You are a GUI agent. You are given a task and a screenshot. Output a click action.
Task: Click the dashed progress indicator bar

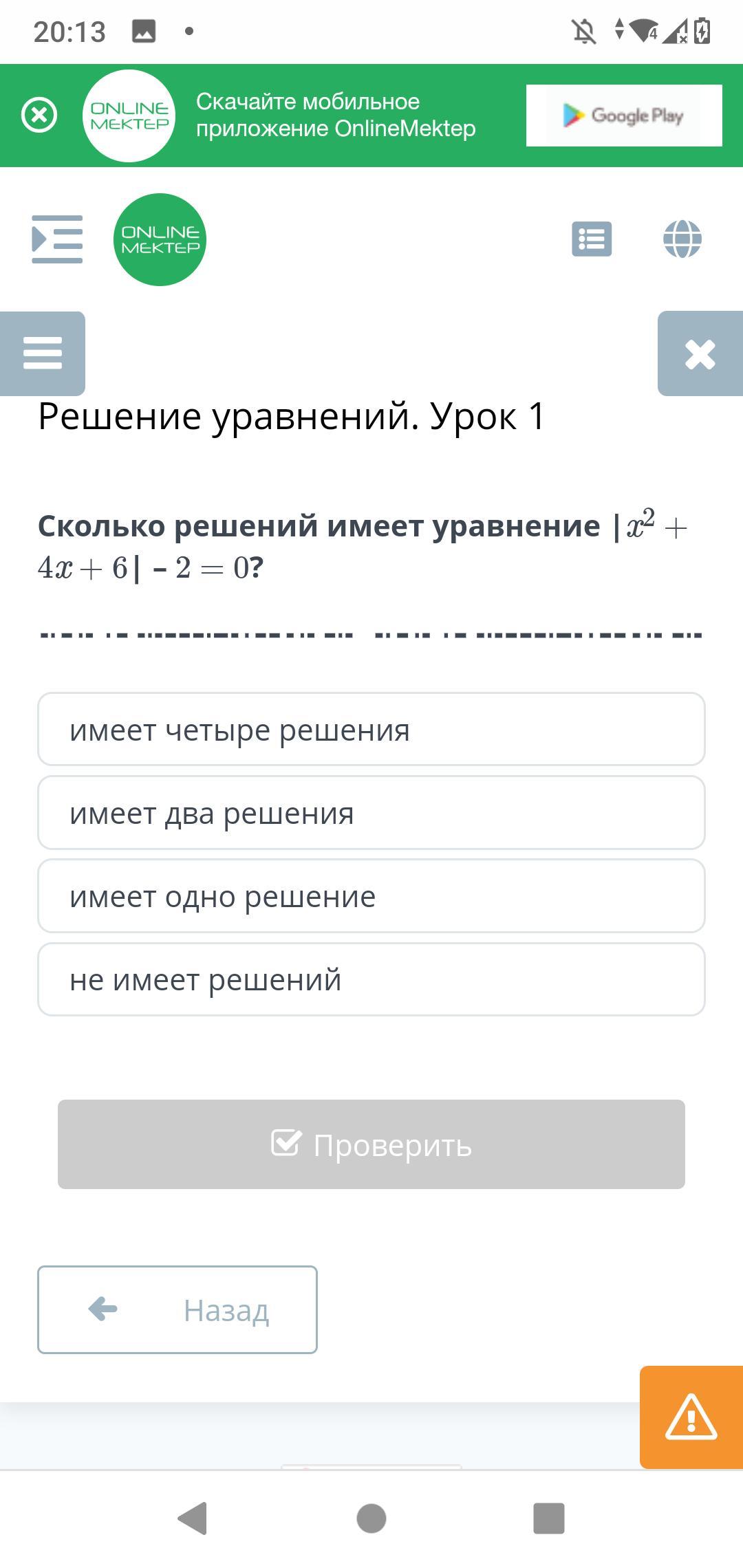click(x=371, y=635)
